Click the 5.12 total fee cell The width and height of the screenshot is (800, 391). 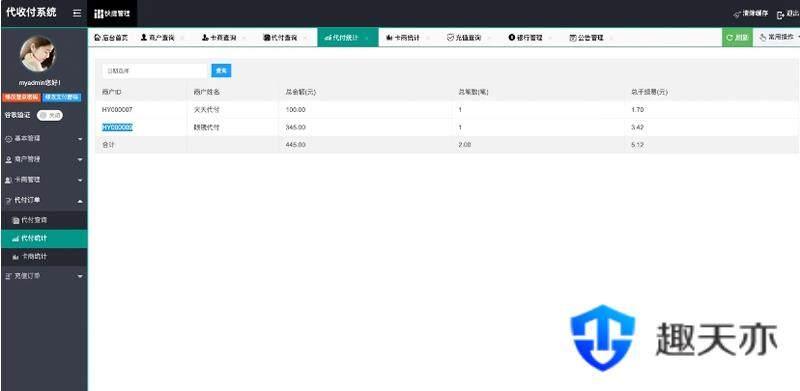tap(637, 145)
